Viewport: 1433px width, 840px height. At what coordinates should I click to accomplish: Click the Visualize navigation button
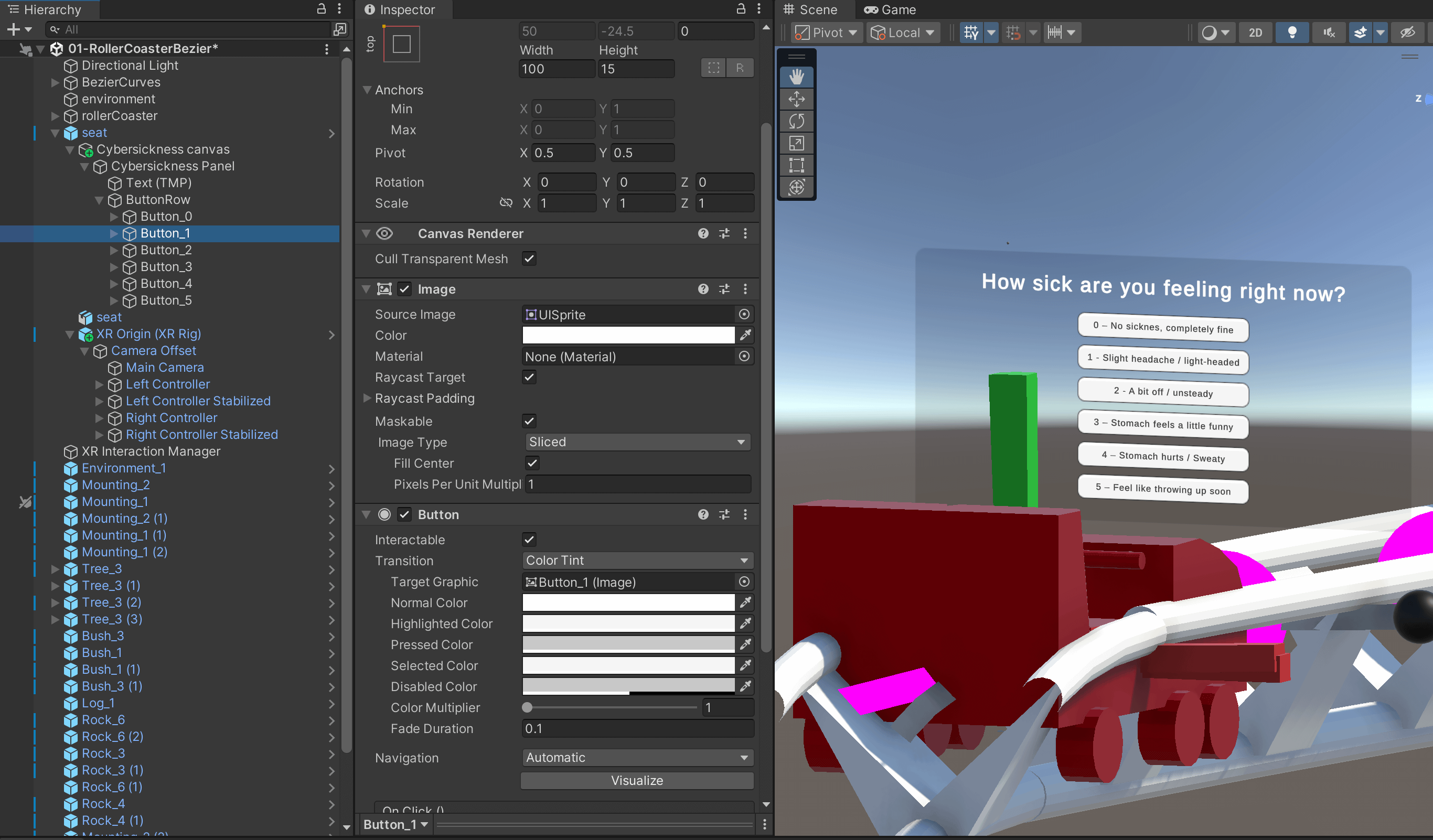636,780
